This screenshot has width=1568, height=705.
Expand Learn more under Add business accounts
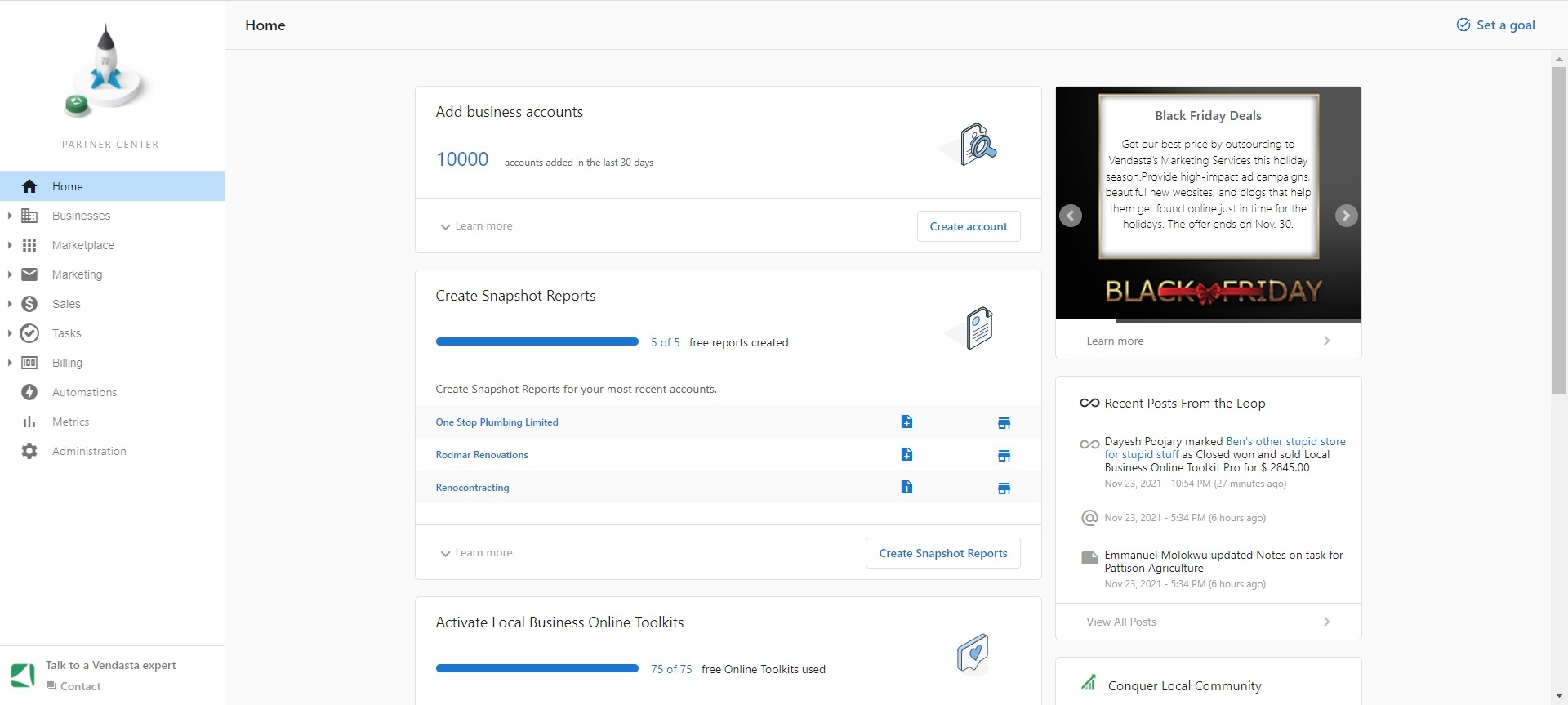(x=476, y=226)
